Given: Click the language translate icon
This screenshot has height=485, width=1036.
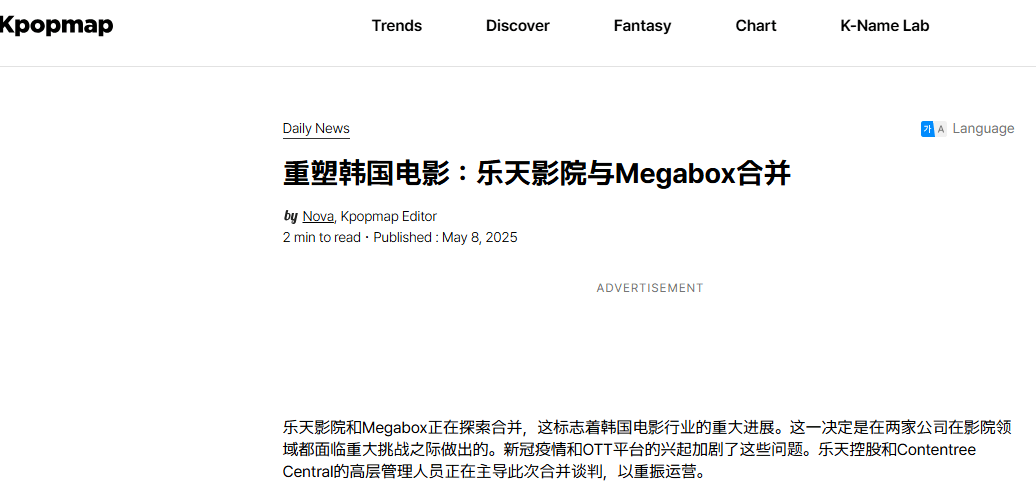Looking at the screenshot, I should 933,129.
